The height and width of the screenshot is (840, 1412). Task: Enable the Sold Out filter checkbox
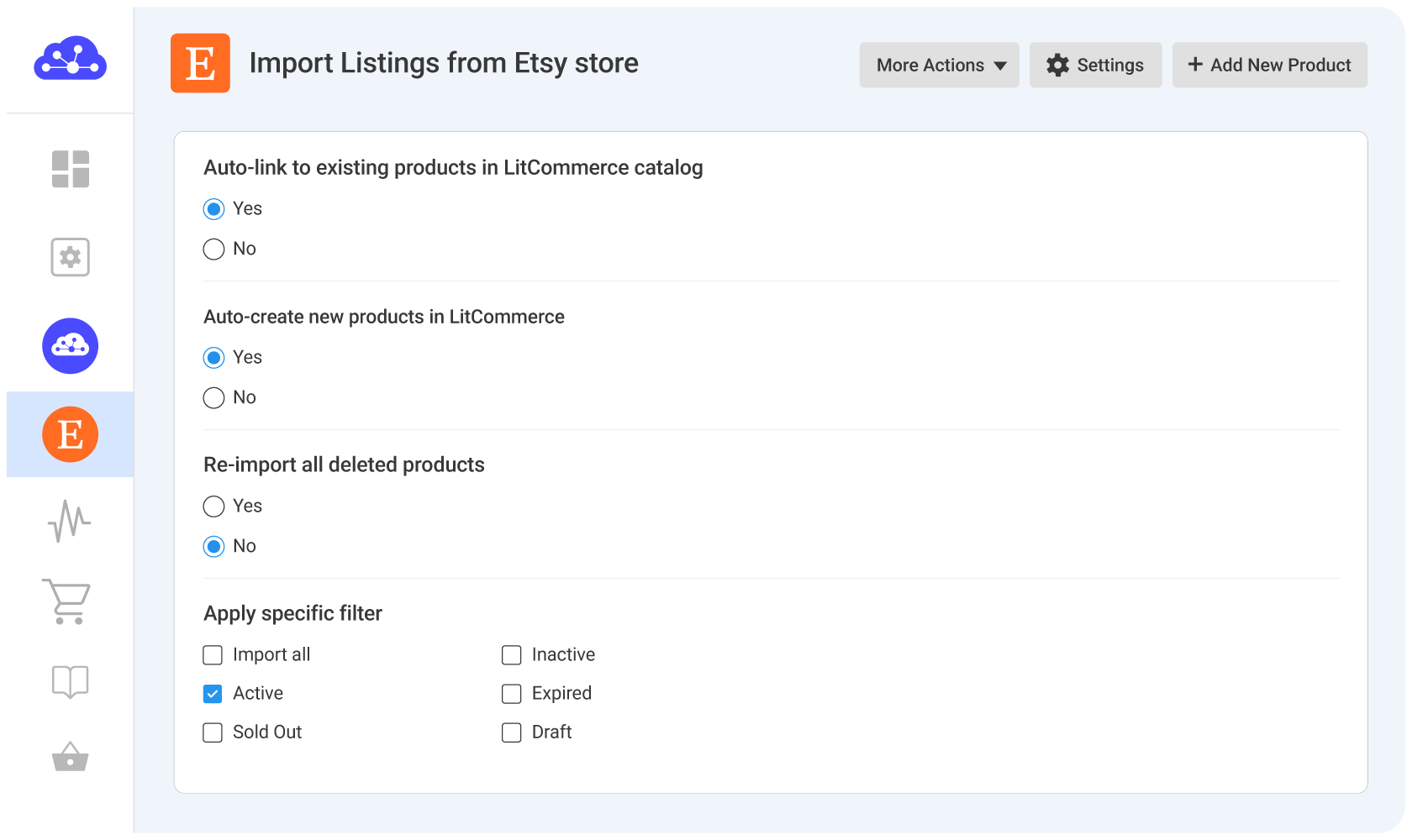point(213,732)
